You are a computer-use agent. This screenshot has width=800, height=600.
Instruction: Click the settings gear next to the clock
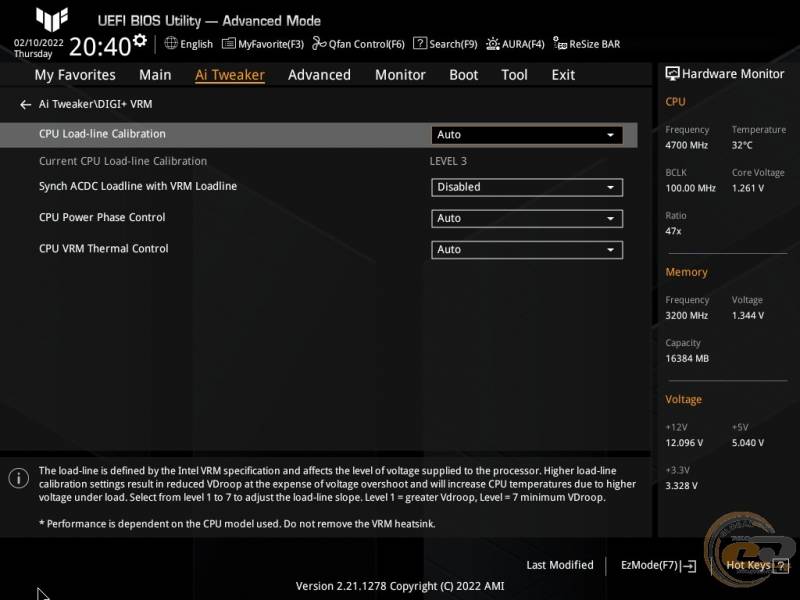coord(140,40)
